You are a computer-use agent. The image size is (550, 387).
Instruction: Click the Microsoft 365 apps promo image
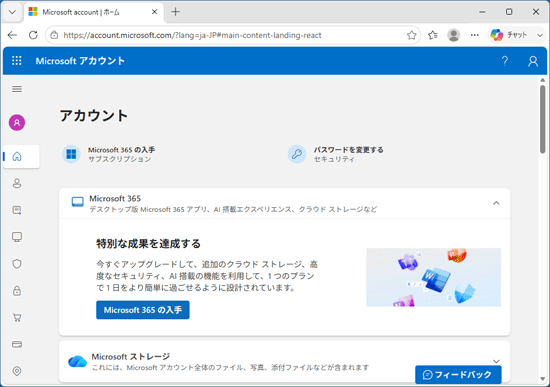(434, 277)
